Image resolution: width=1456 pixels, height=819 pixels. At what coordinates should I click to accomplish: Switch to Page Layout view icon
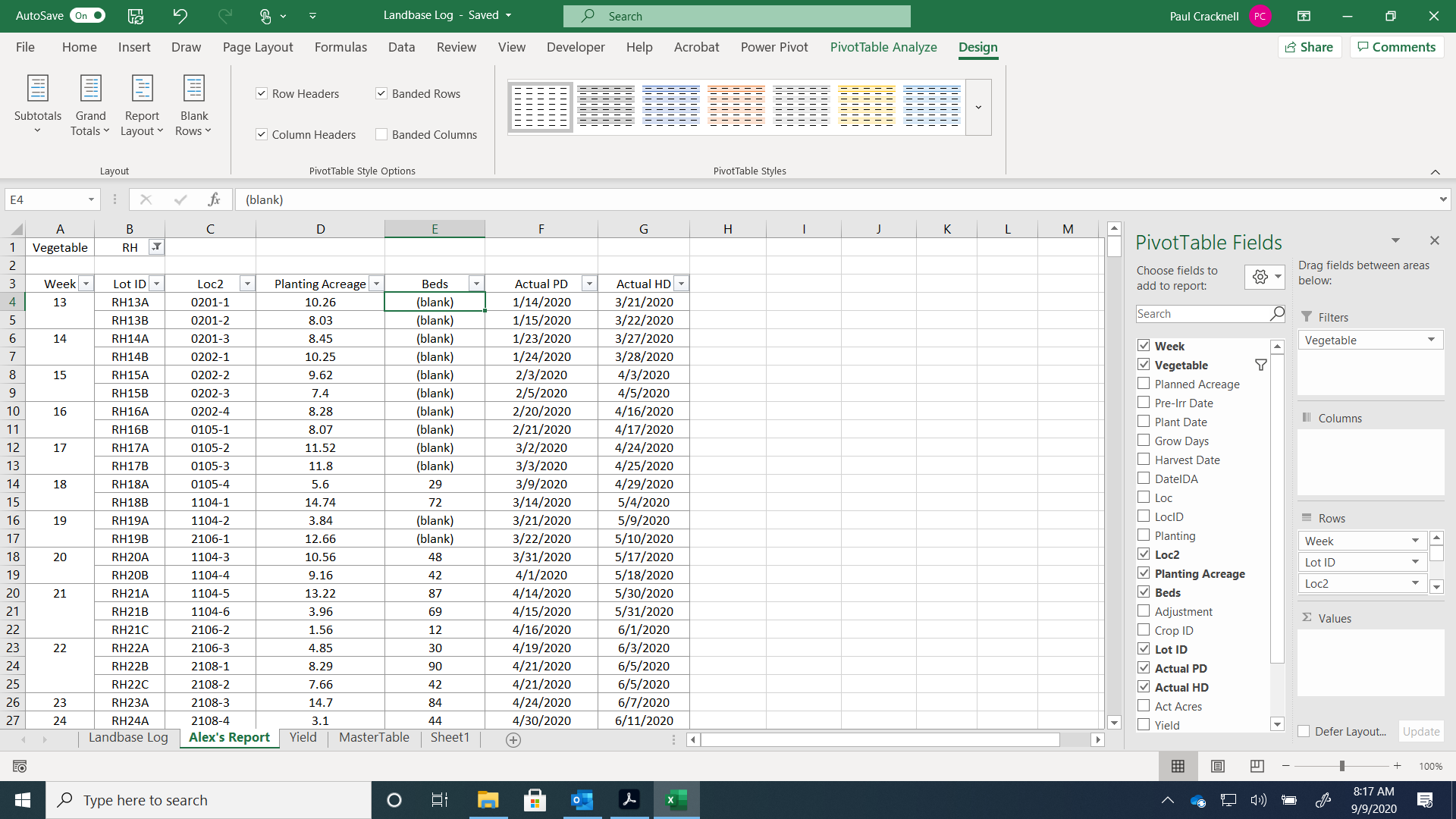coord(1218,767)
